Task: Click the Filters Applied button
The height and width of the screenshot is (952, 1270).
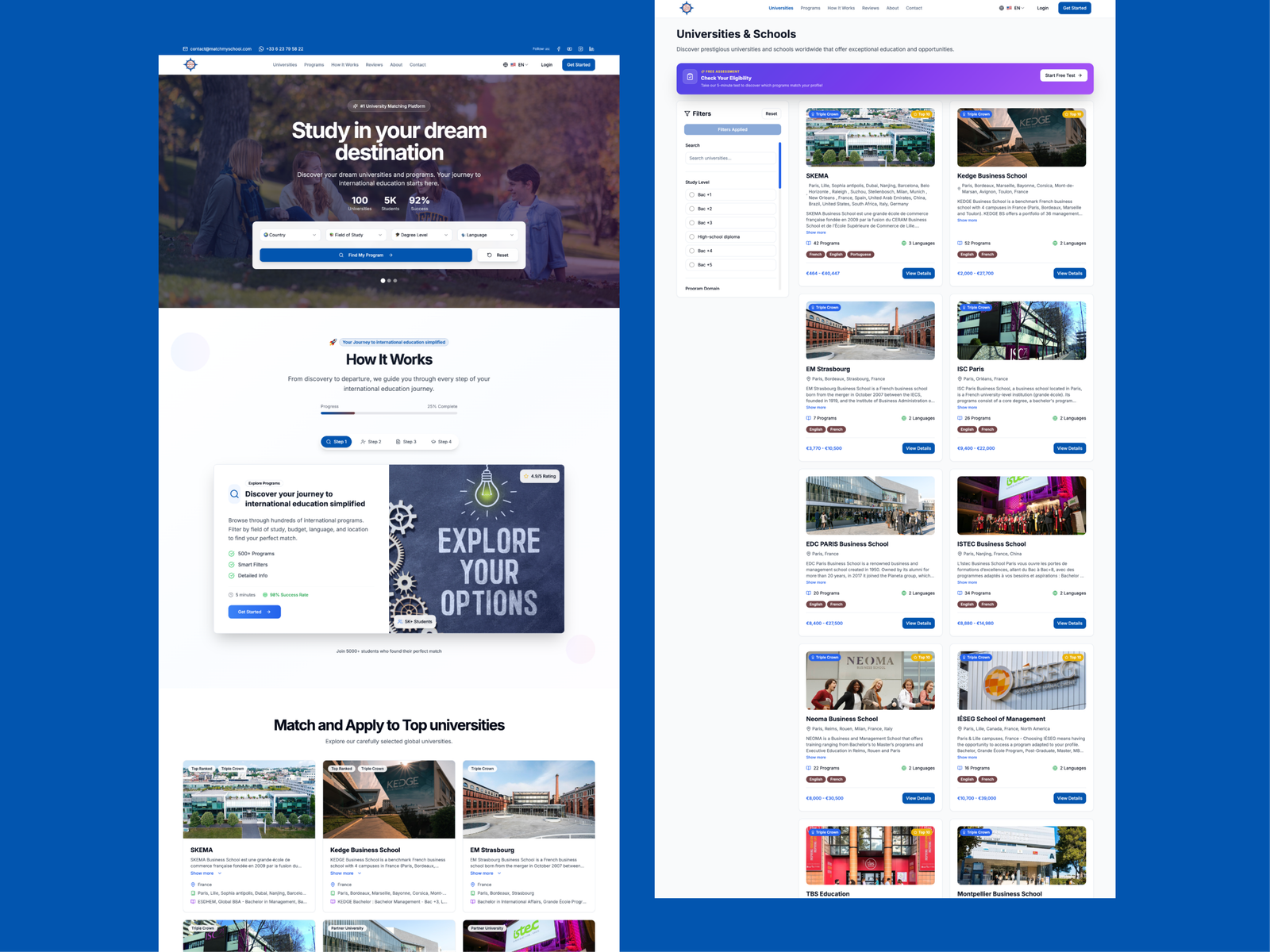Action: [x=733, y=129]
